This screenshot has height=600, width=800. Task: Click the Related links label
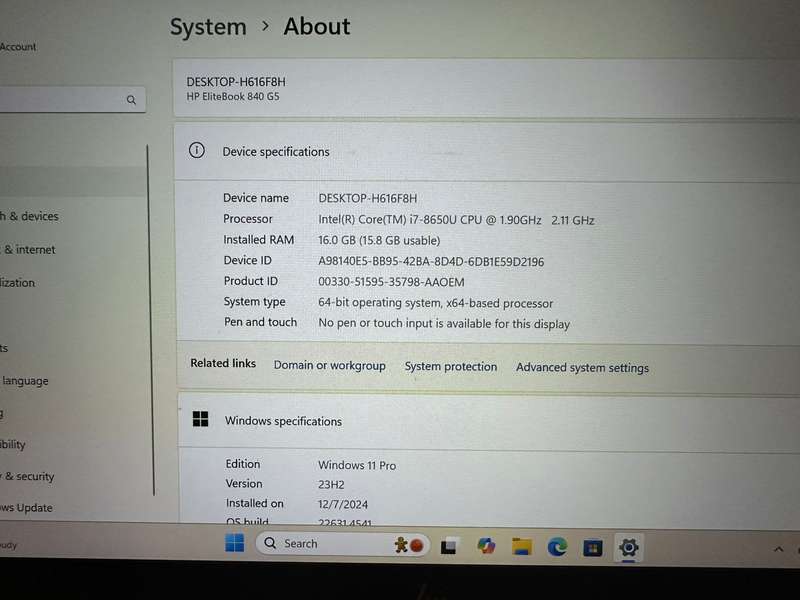click(223, 363)
